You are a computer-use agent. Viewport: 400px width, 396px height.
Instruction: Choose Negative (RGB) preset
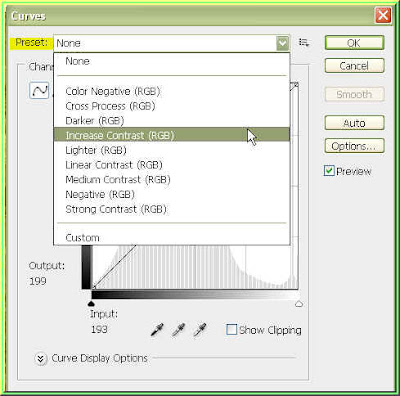coord(172,194)
